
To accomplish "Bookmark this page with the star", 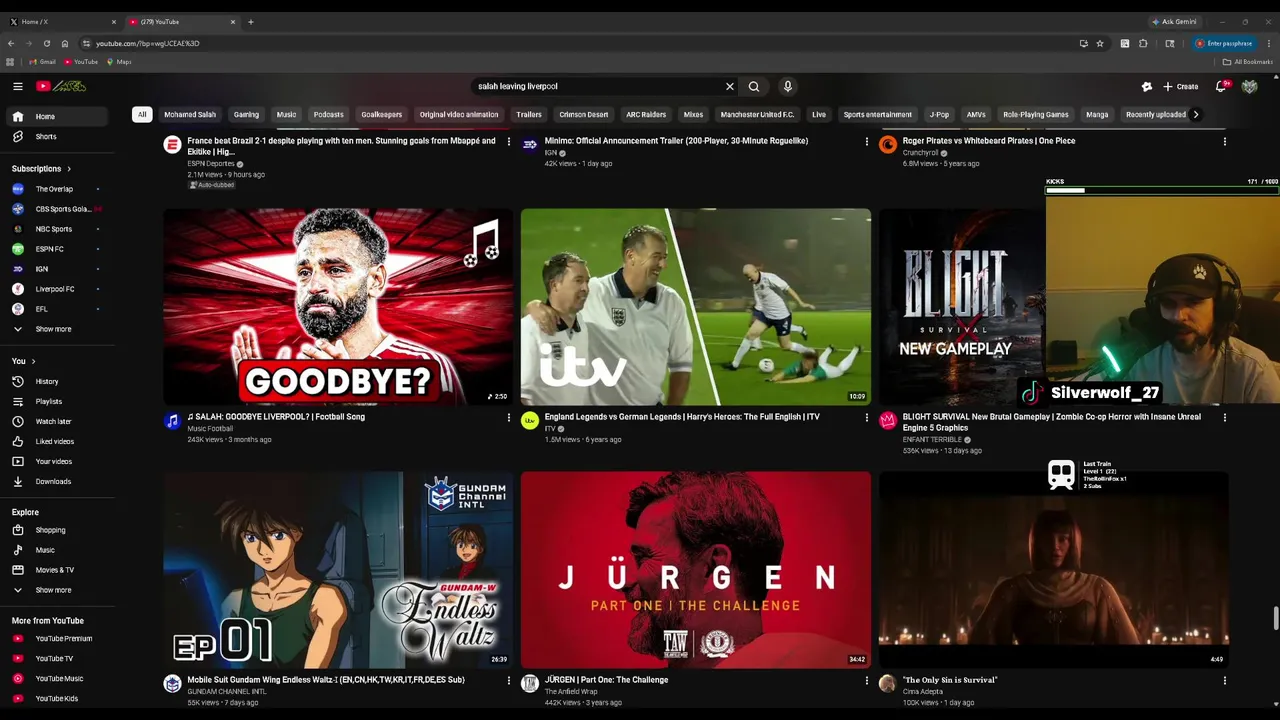I will [x=1100, y=43].
